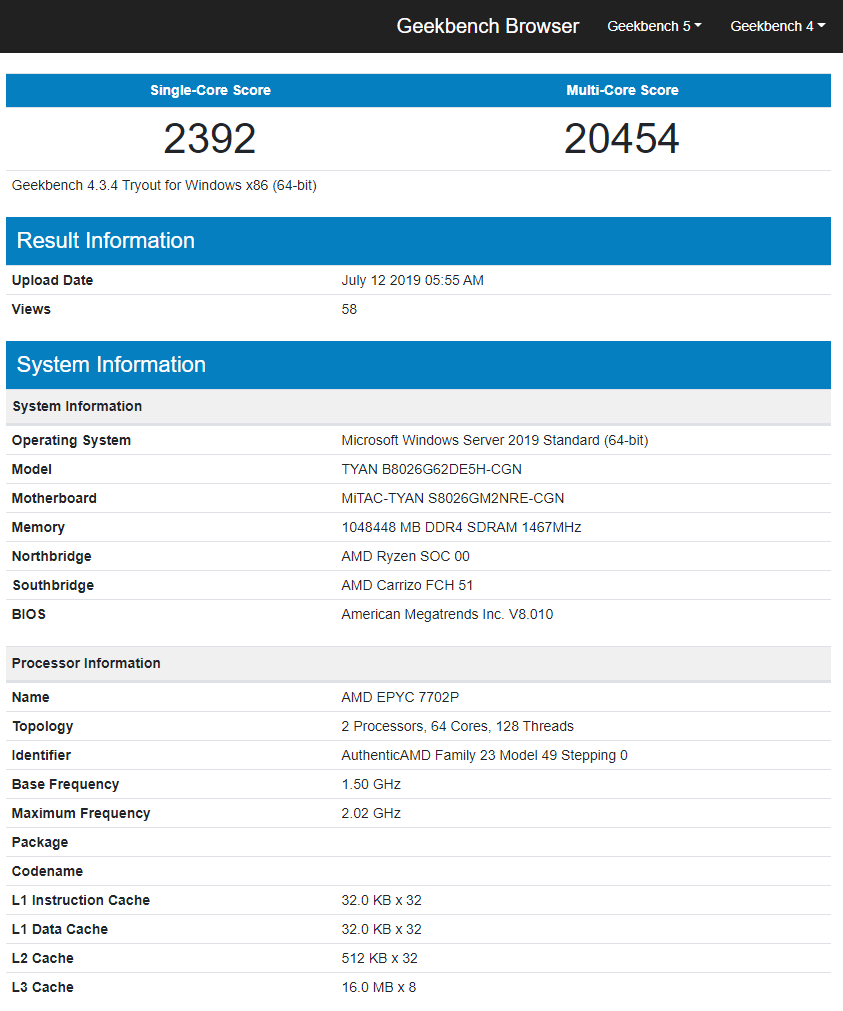843x1011 pixels.
Task: Expand the Geekbench 4 dropdown menu
Action: coord(777,26)
